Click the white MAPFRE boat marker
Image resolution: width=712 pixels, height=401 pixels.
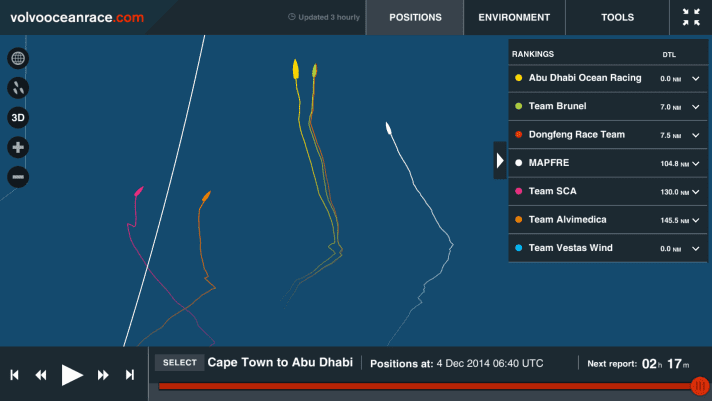coord(389,129)
